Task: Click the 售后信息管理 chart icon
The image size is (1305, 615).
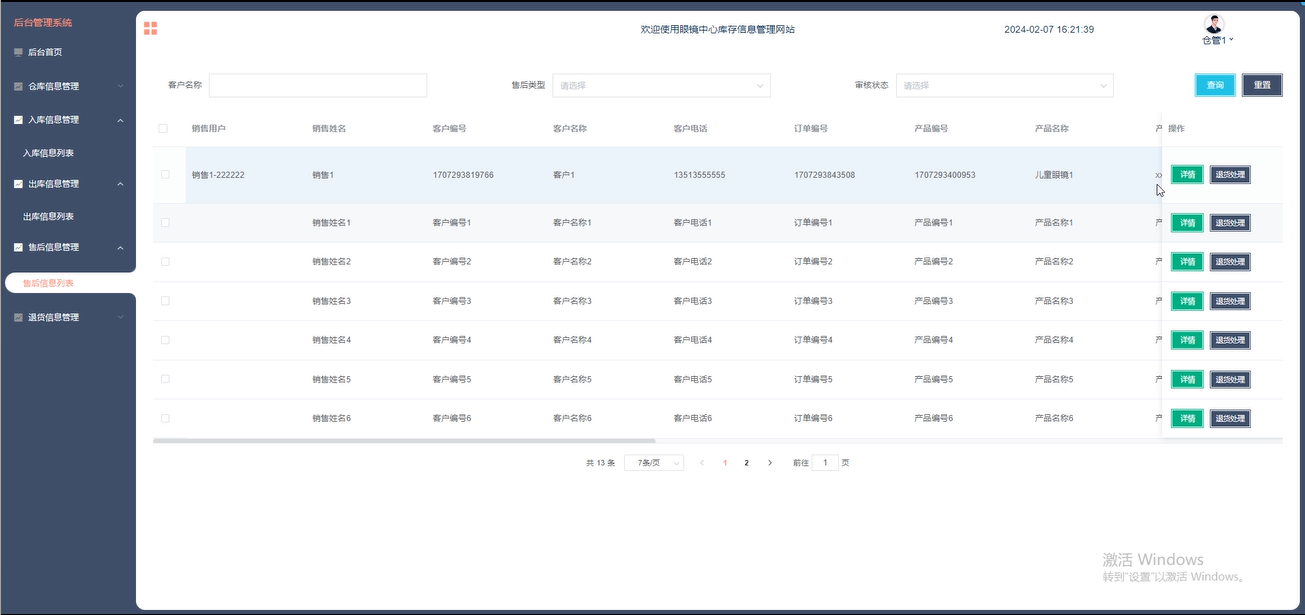Action: coord(18,247)
